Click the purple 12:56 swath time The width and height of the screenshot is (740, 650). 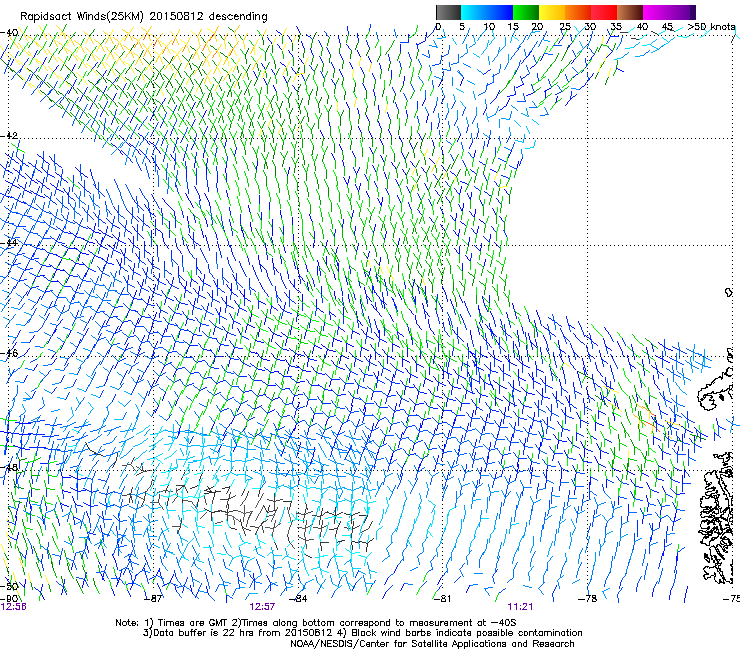[x=13, y=607]
